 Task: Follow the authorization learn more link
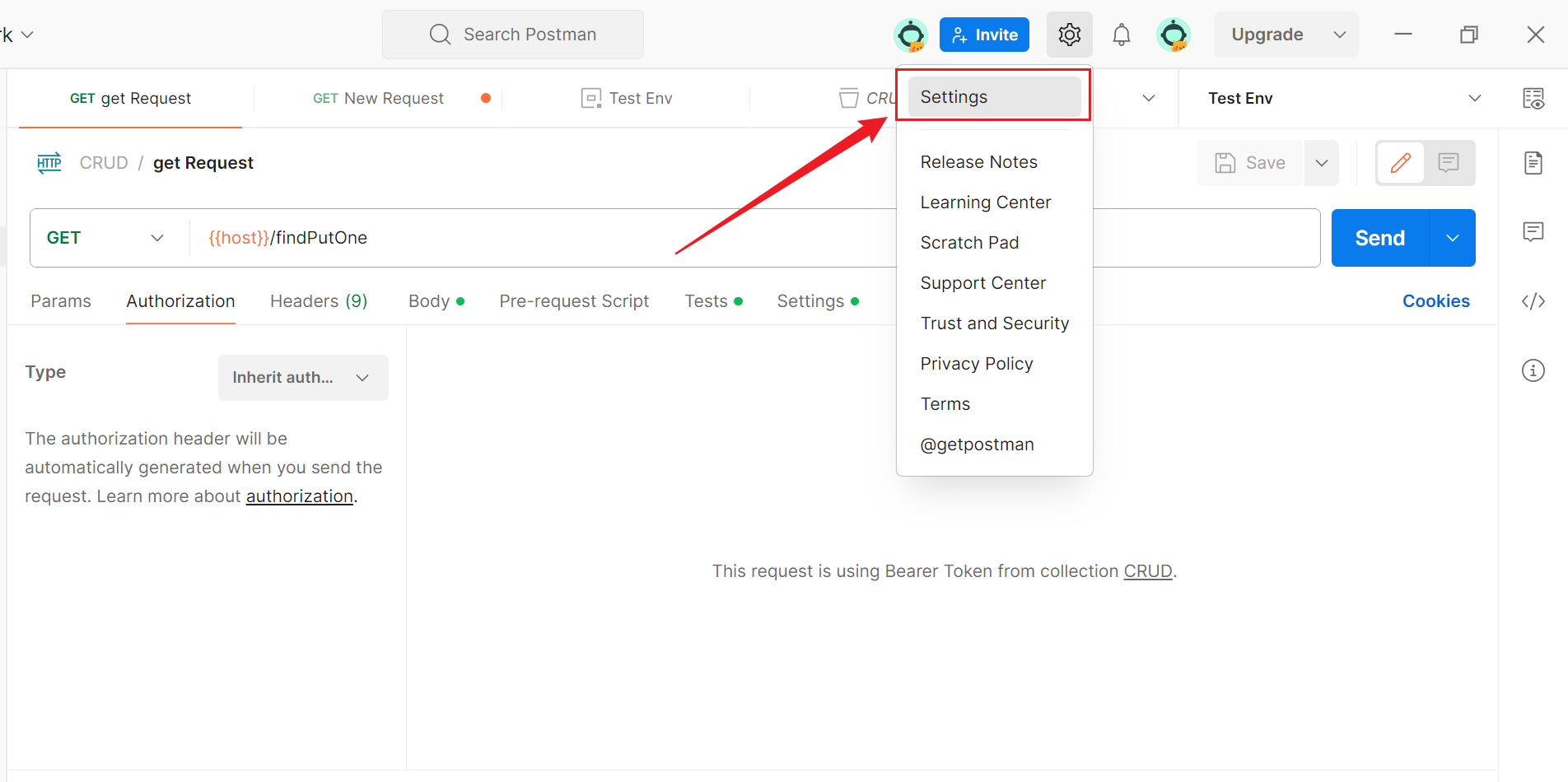(300, 496)
